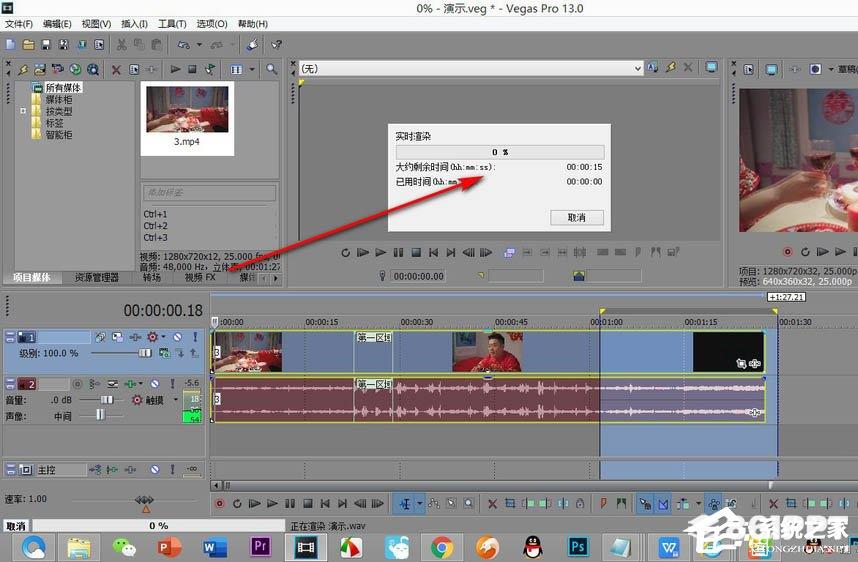Click 取消 on the status bar
The height and width of the screenshot is (562, 858).
click(x=16, y=526)
